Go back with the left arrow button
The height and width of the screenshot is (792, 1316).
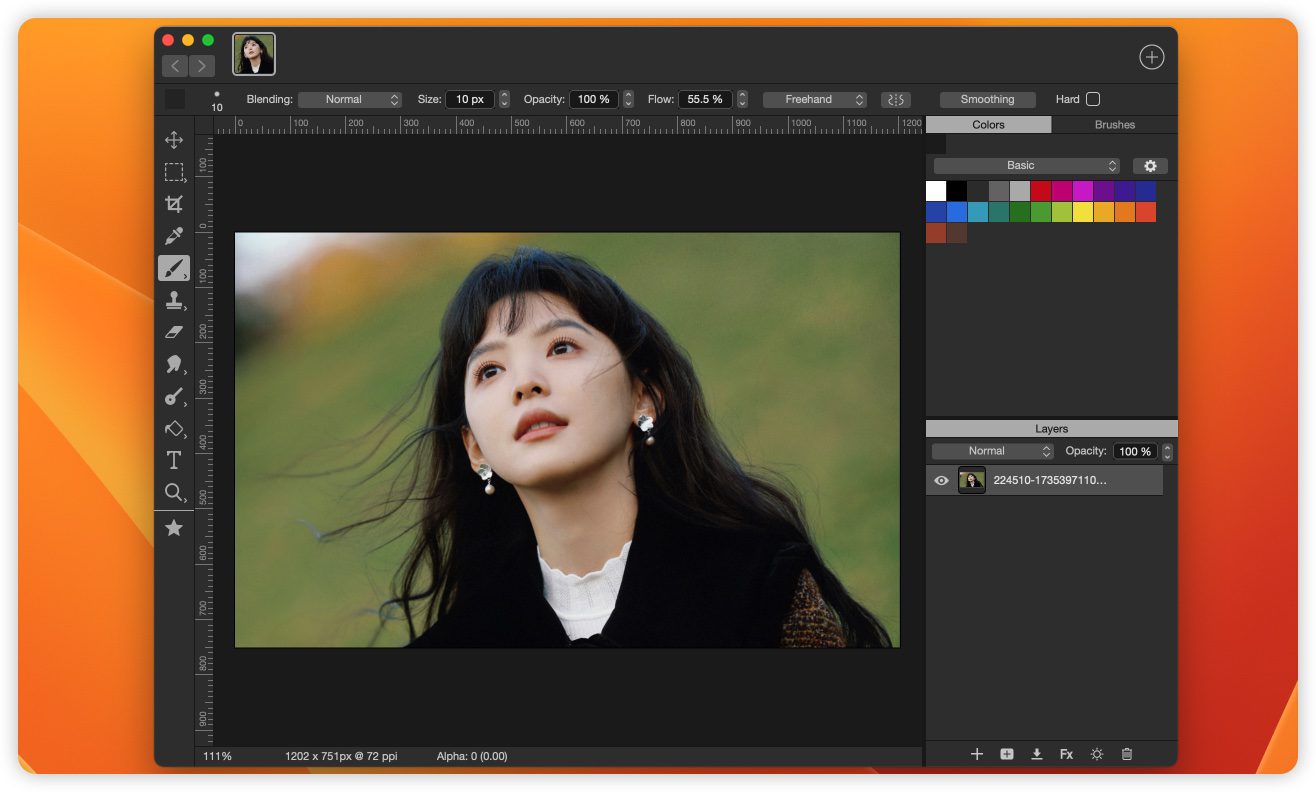click(x=175, y=66)
